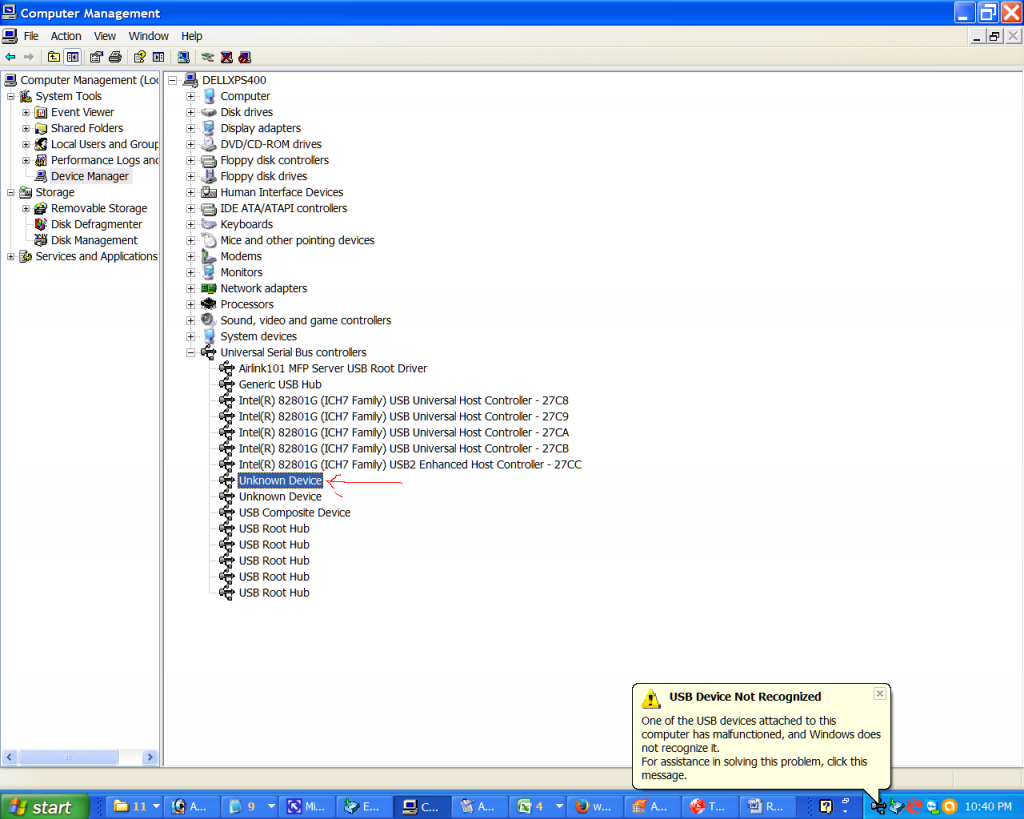Open the File menu
1024x819 pixels.
31,36
